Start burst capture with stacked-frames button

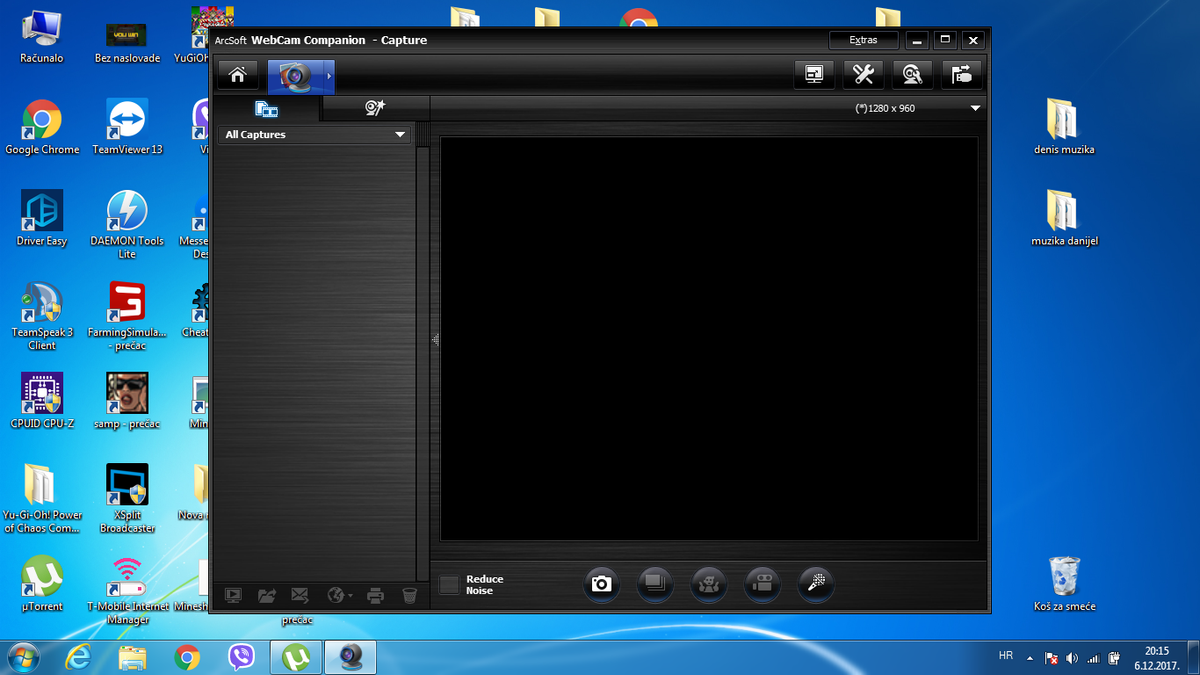655,584
